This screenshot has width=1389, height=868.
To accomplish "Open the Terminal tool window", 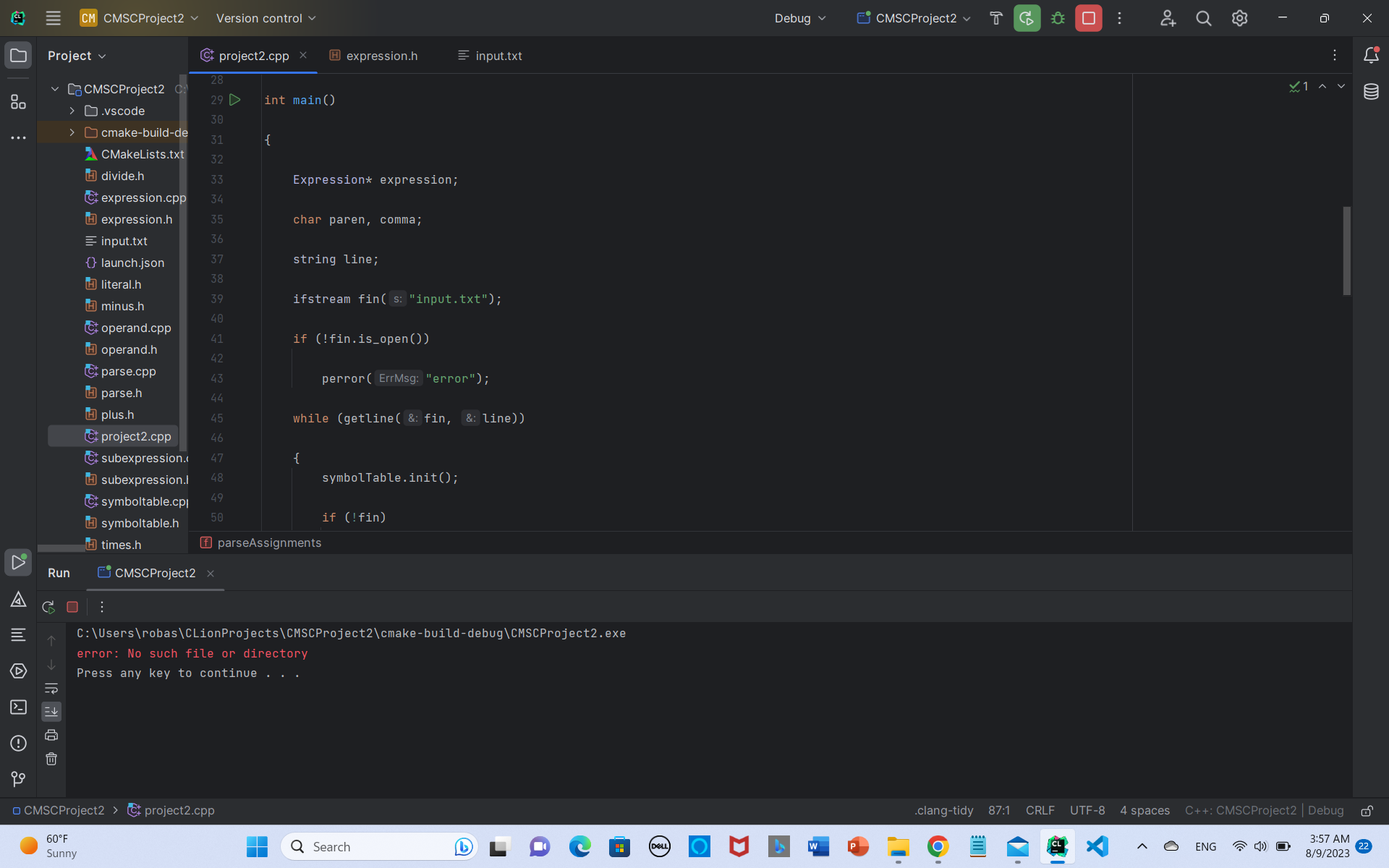I will click(18, 707).
